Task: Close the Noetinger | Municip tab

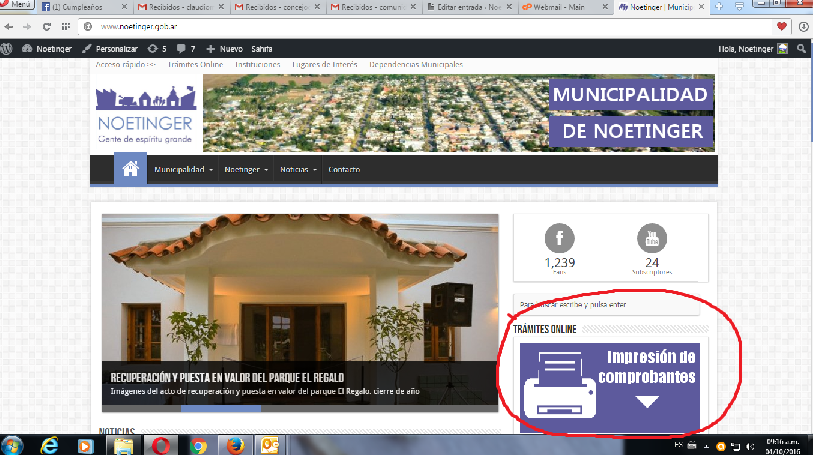Action: pos(701,7)
